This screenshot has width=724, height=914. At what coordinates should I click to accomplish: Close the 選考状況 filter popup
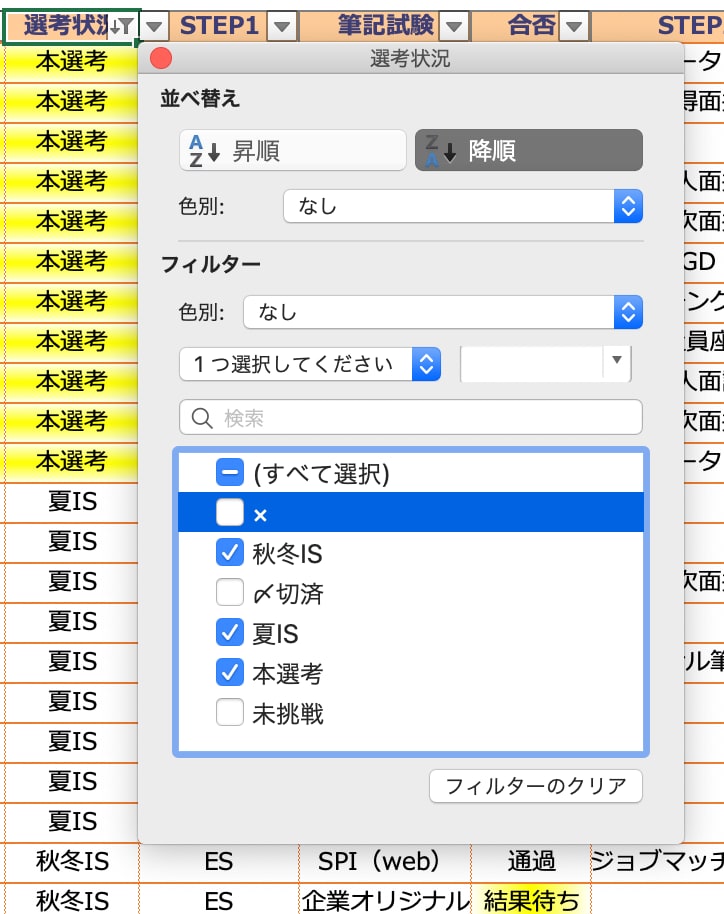pos(161,58)
